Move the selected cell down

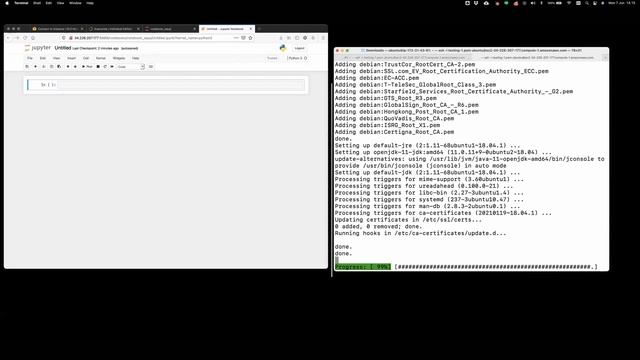click(x=75, y=67)
